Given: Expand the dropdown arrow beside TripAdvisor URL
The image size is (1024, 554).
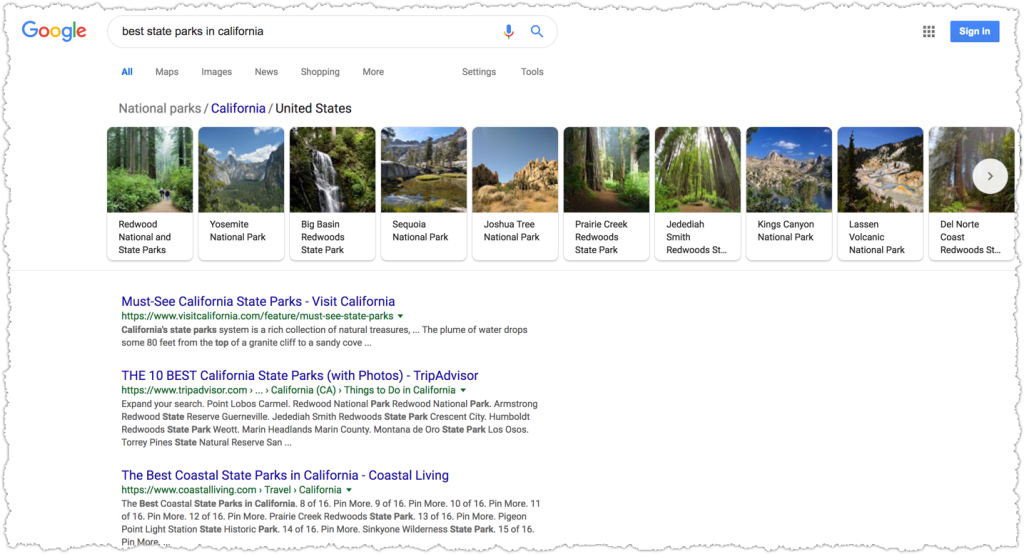Looking at the screenshot, I should pyautogui.click(x=463, y=390).
